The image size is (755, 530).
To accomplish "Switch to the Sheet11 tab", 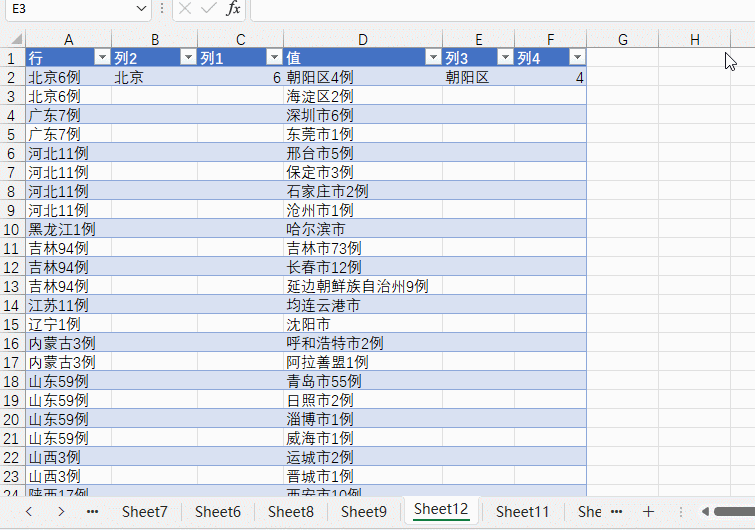I will point(522,511).
